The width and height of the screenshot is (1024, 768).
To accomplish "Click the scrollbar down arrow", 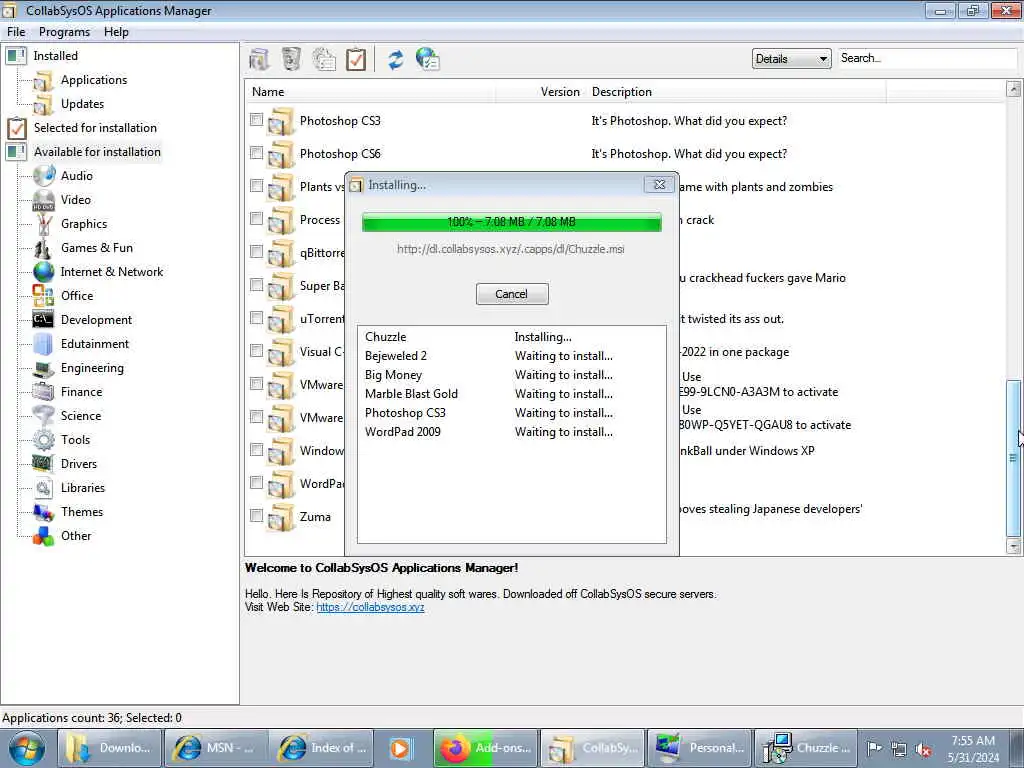I will (x=1014, y=546).
